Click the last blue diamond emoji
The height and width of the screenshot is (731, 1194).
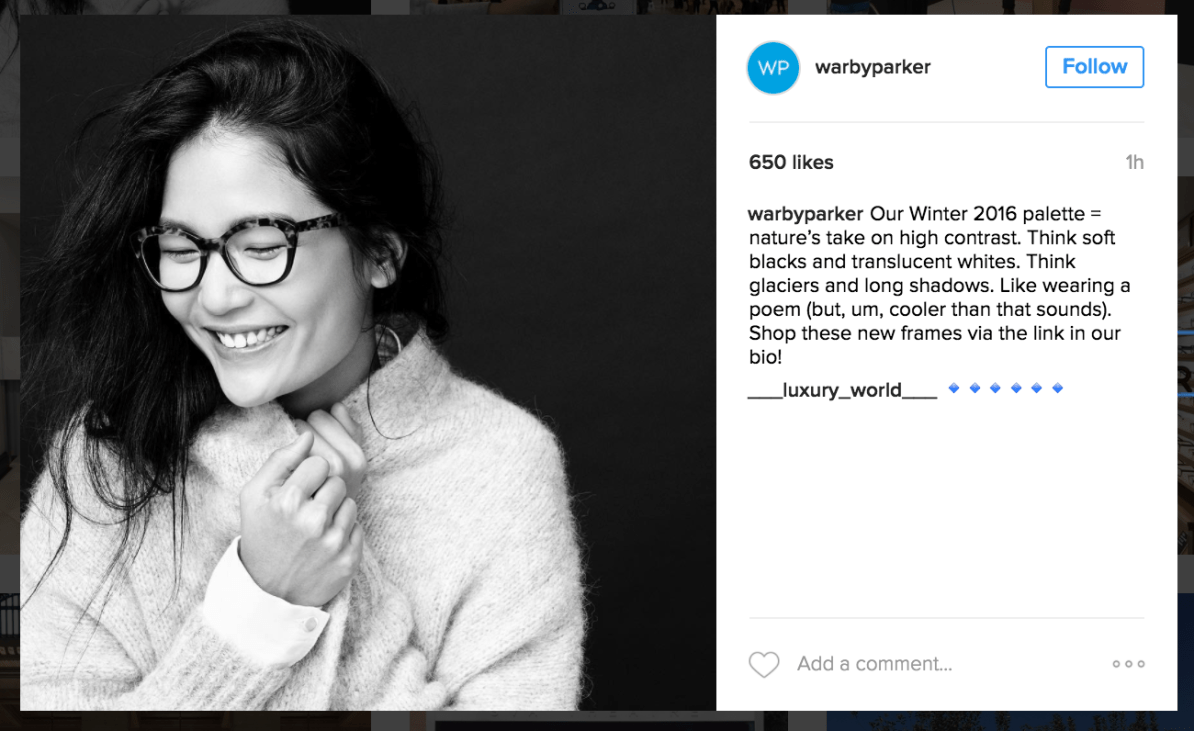[1057, 388]
